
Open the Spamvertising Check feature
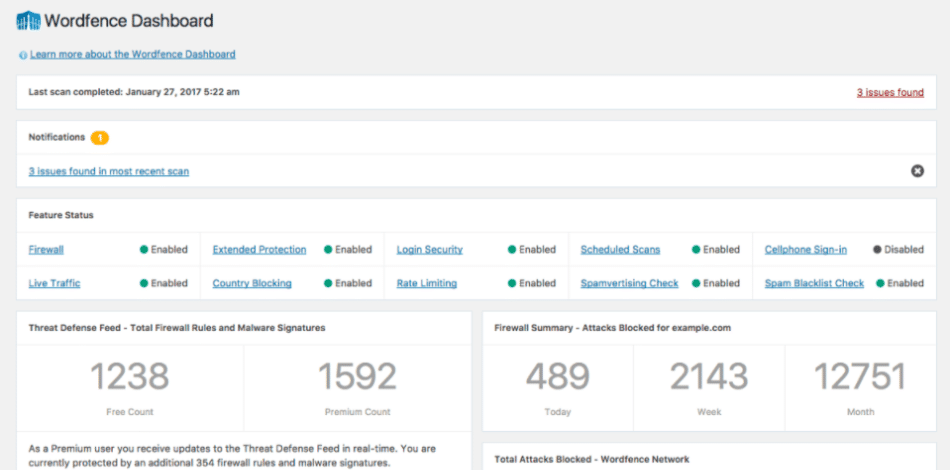(629, 283)
